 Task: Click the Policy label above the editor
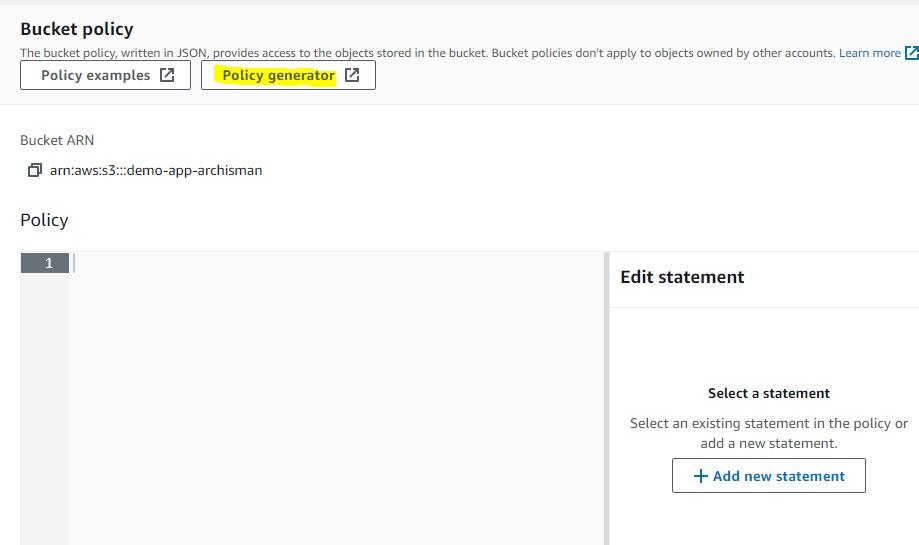(x=44, y=220)
